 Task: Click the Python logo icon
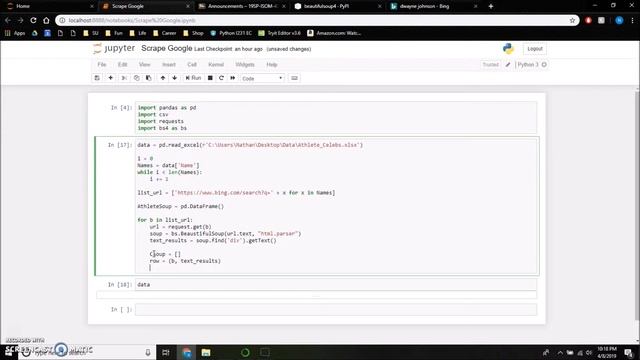pos(508,49)
